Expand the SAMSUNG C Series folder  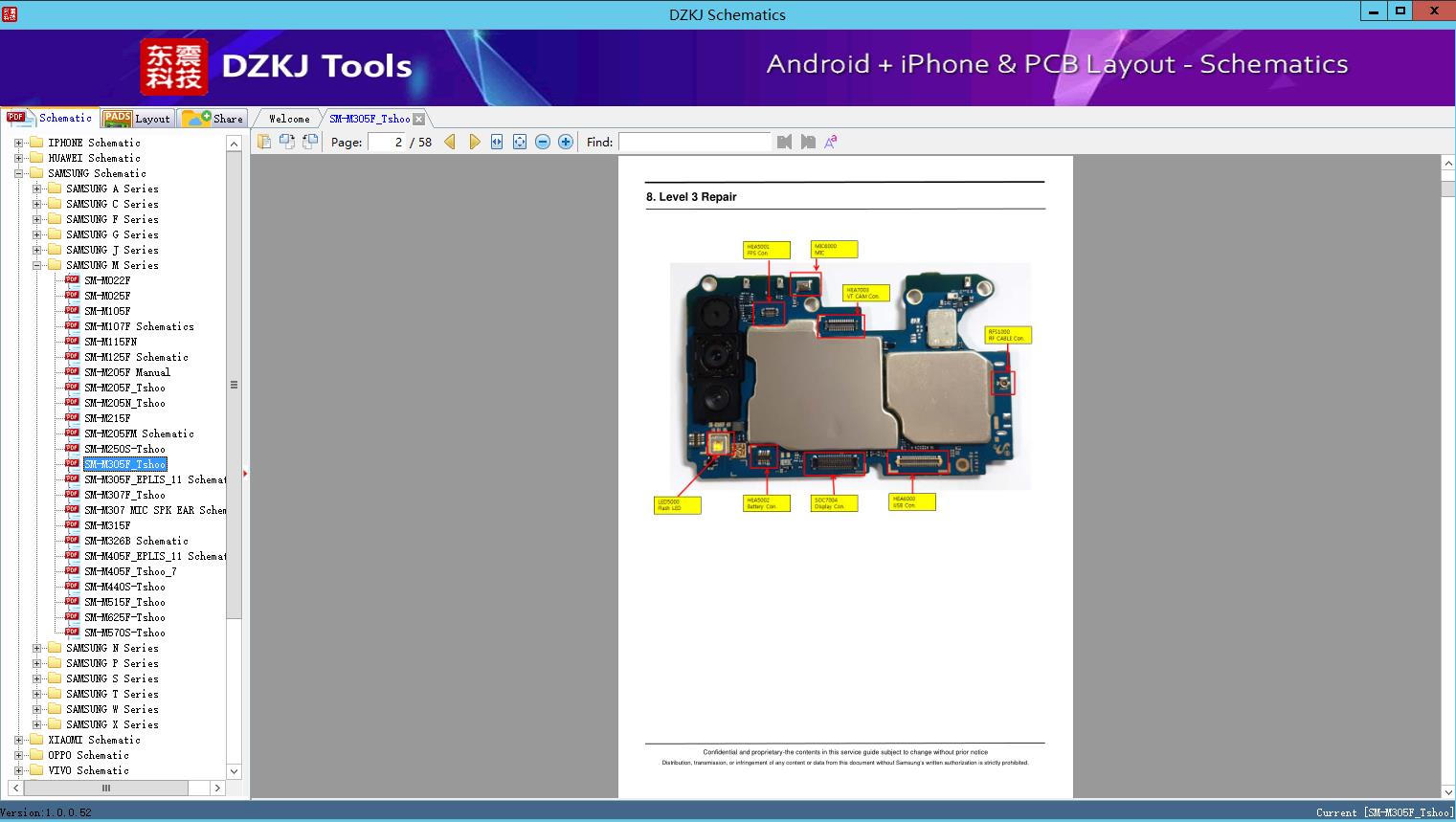coord(37,204)
